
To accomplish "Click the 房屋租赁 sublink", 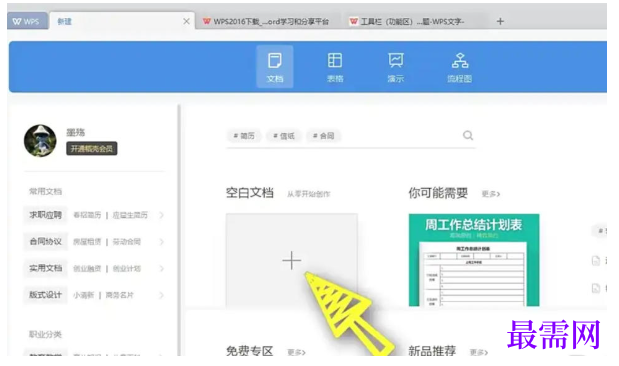I will click(x=87, y=242).
